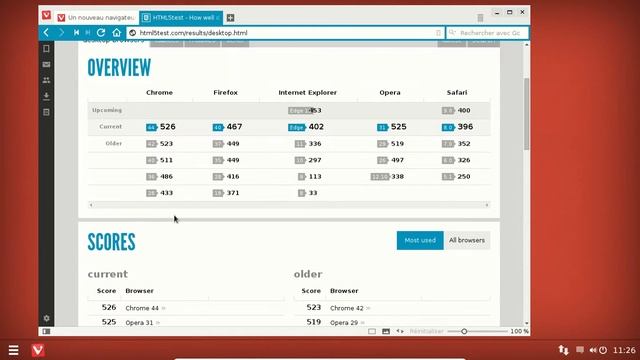This screenshot has width=640, height=360.
Task: Click overview table horizontal scrollbar right arrow
Action: point(487,205)
